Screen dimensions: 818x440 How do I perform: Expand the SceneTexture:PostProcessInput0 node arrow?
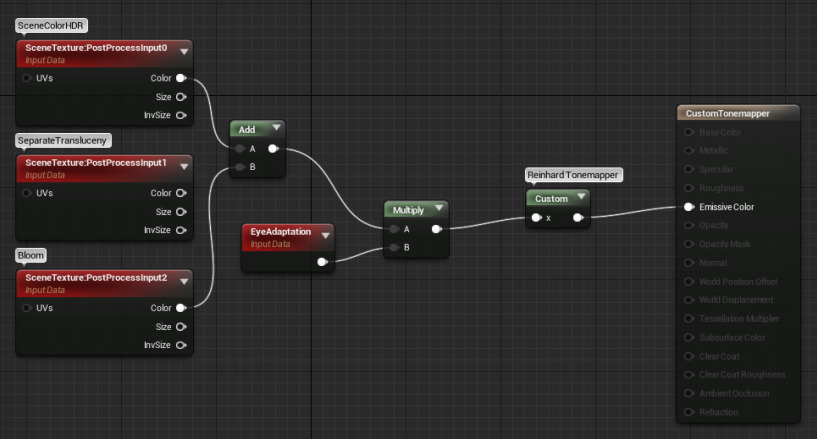tap(184, 52)
